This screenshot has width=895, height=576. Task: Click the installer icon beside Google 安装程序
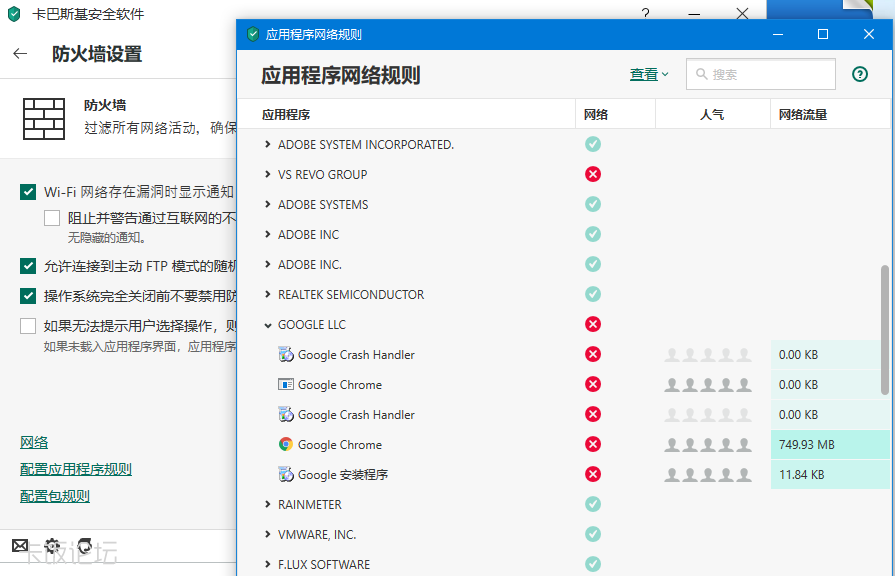pos(286,474)
